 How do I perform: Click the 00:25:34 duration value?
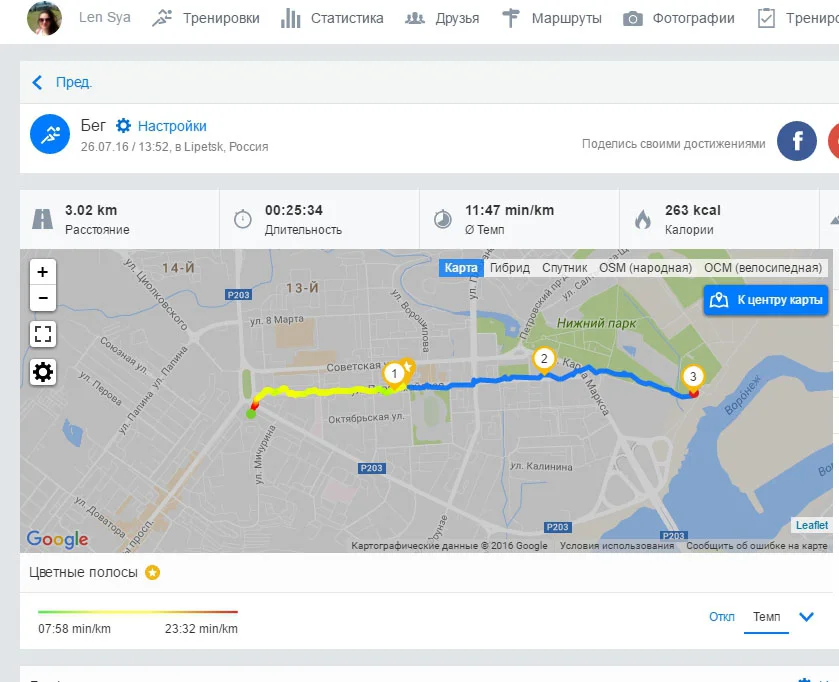[293, 210]
